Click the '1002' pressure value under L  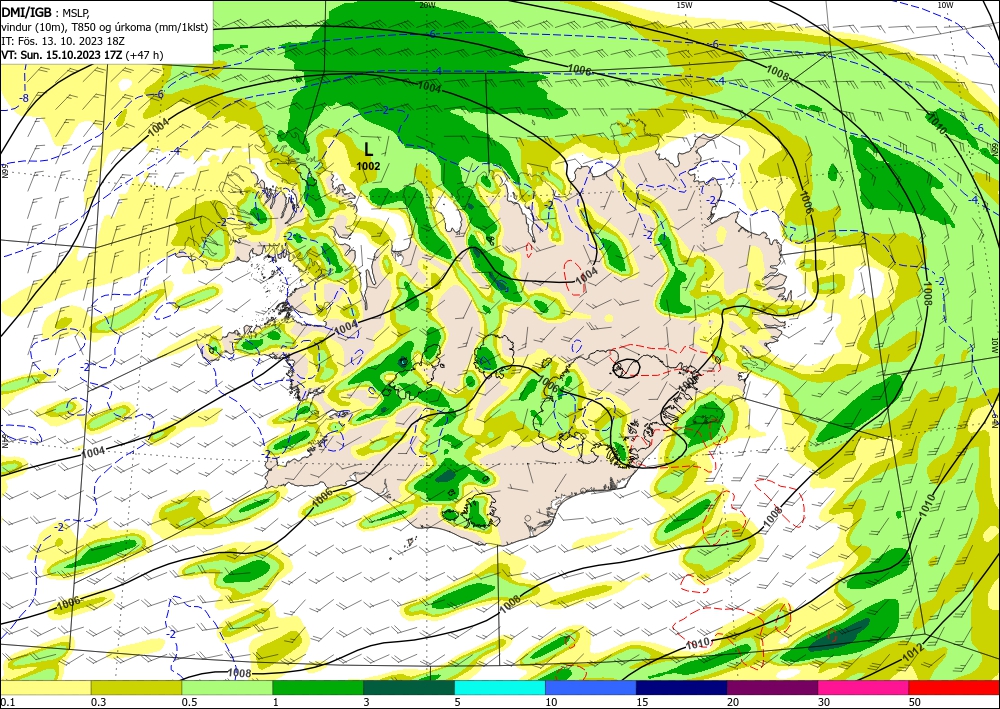[369, 166]
